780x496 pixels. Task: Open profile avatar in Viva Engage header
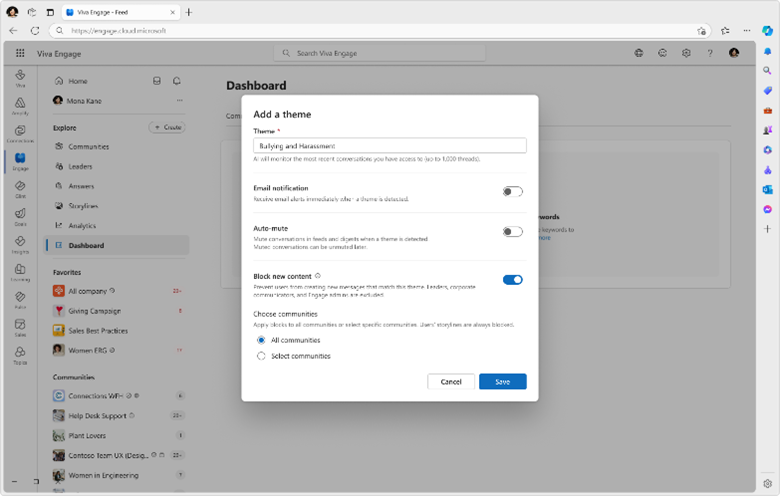(734, 53)
